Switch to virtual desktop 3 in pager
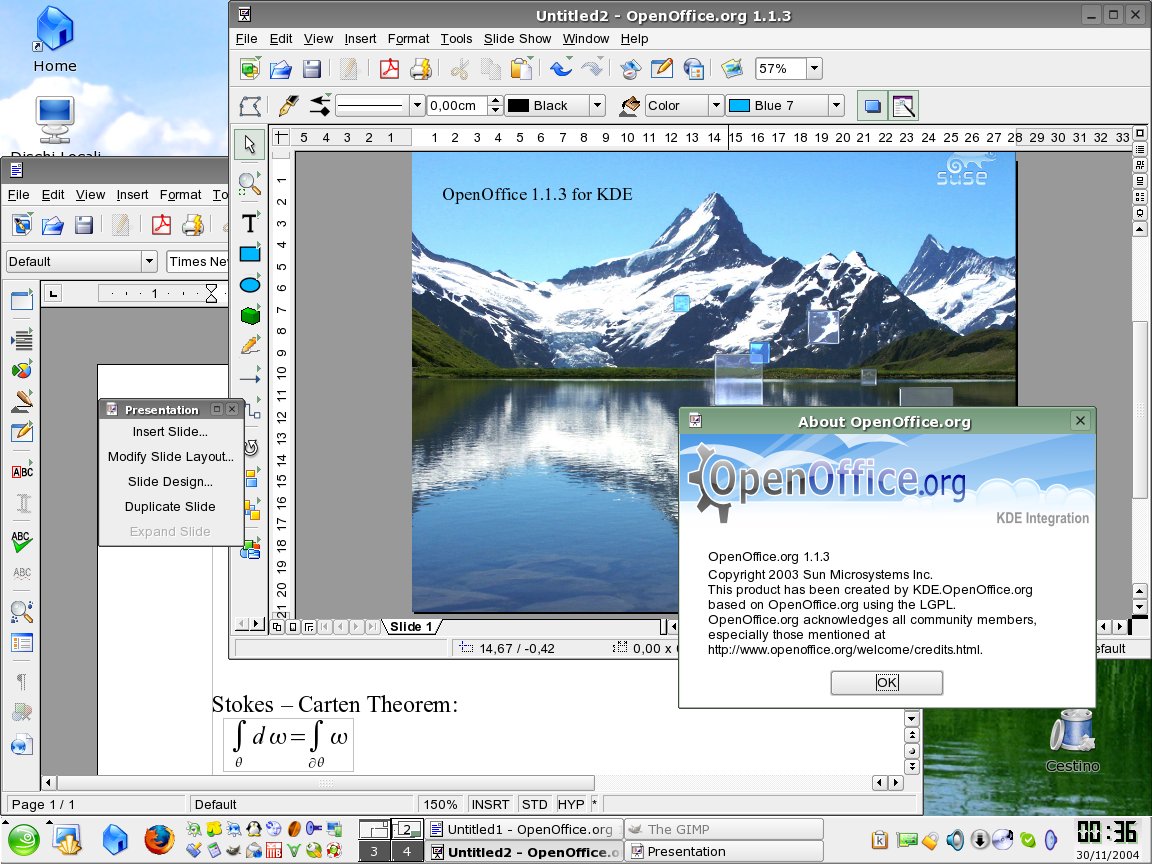 pos(374,852)
